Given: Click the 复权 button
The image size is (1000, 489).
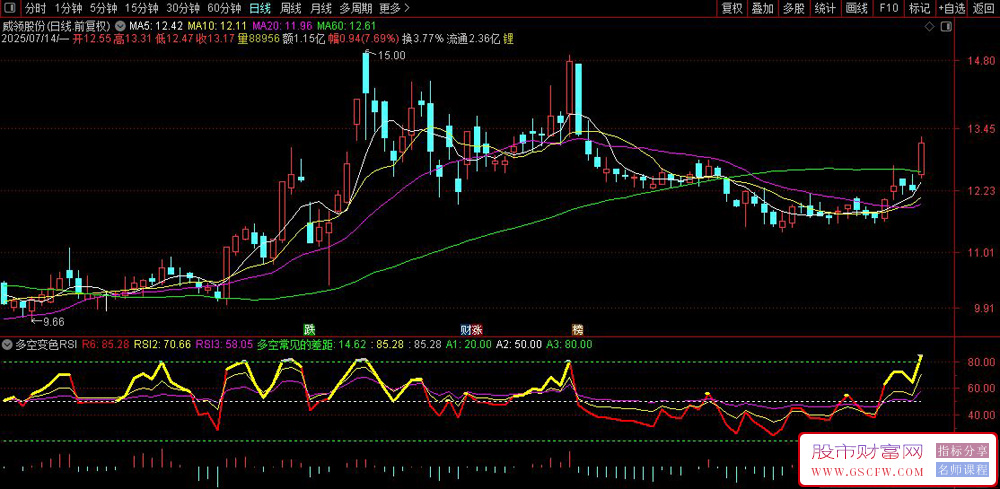Looking at the screenshot, I should click(x=732, y=8).
